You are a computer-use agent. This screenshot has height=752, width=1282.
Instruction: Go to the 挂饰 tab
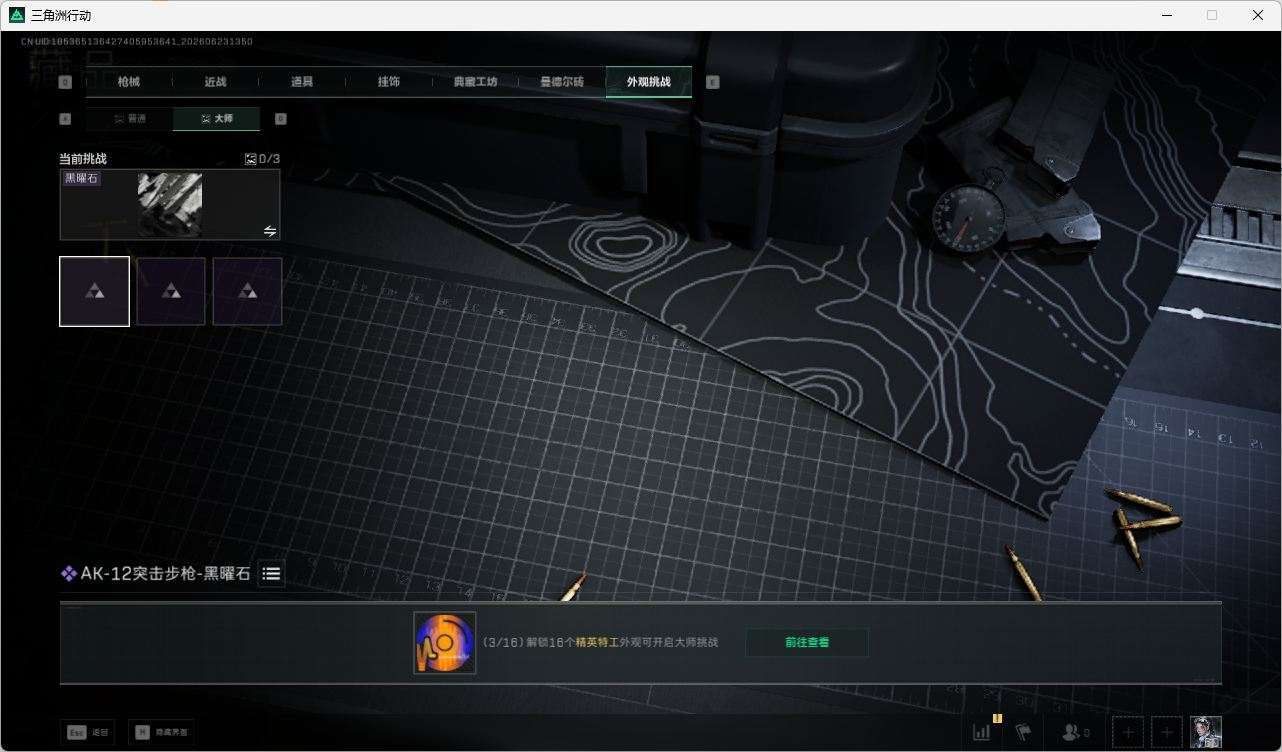click(x=389, y=82)
